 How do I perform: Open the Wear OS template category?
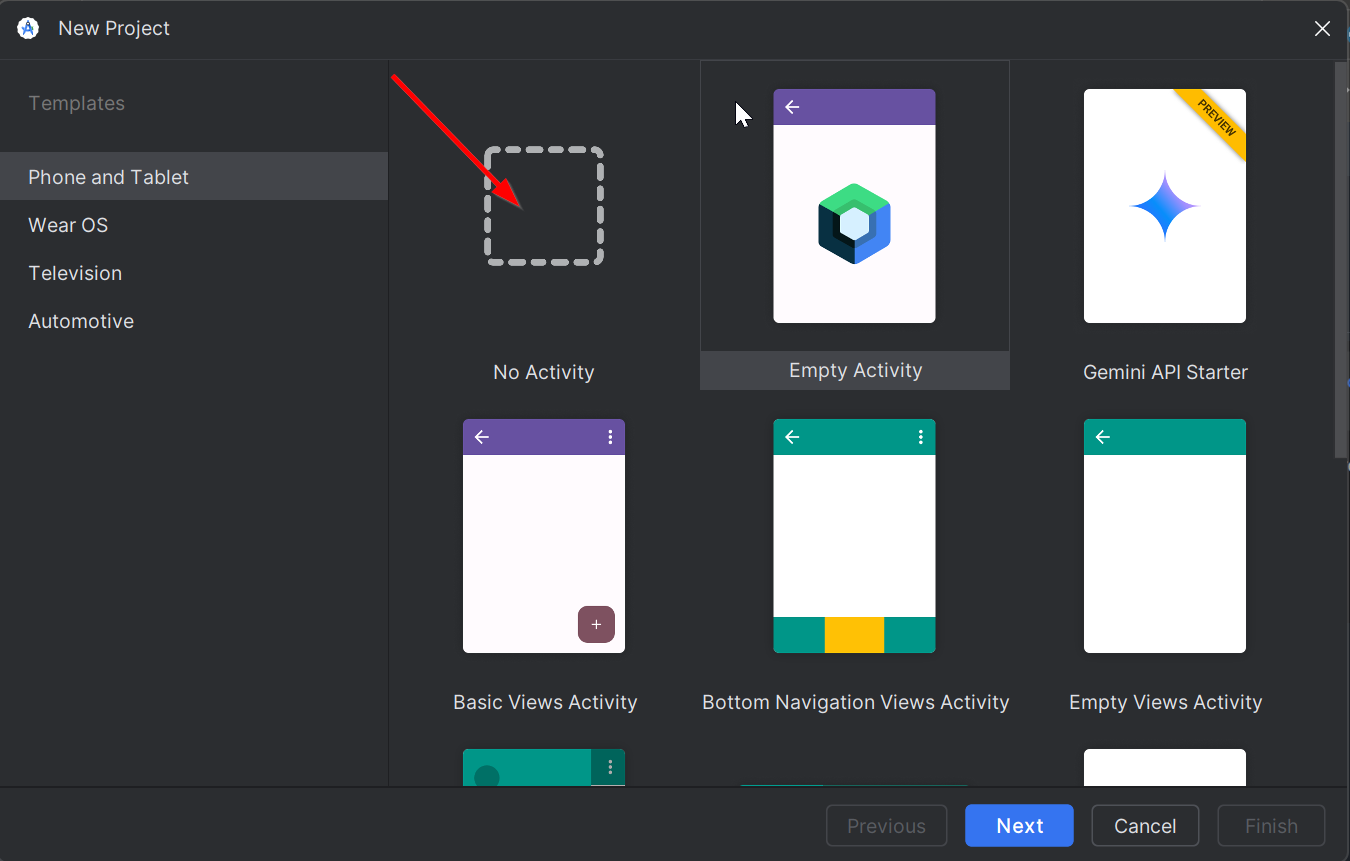pyautogui.click(x=68, y=225)
